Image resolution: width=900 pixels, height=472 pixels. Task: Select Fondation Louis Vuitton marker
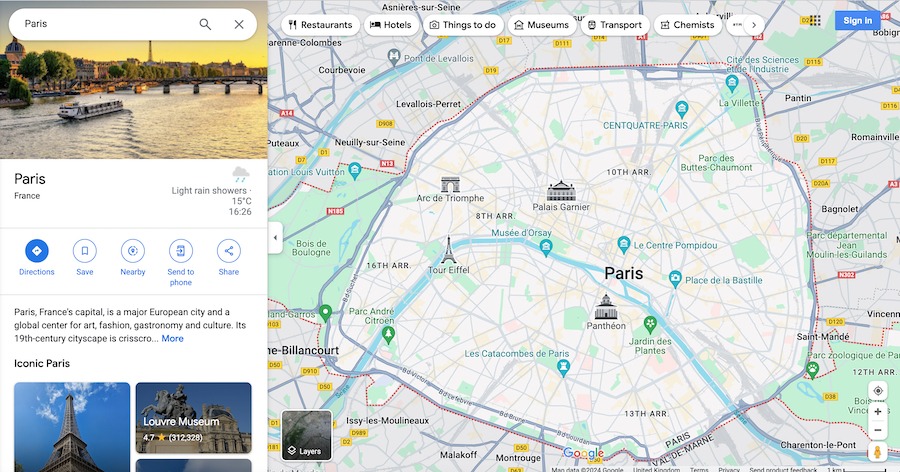tap(355, 170)
